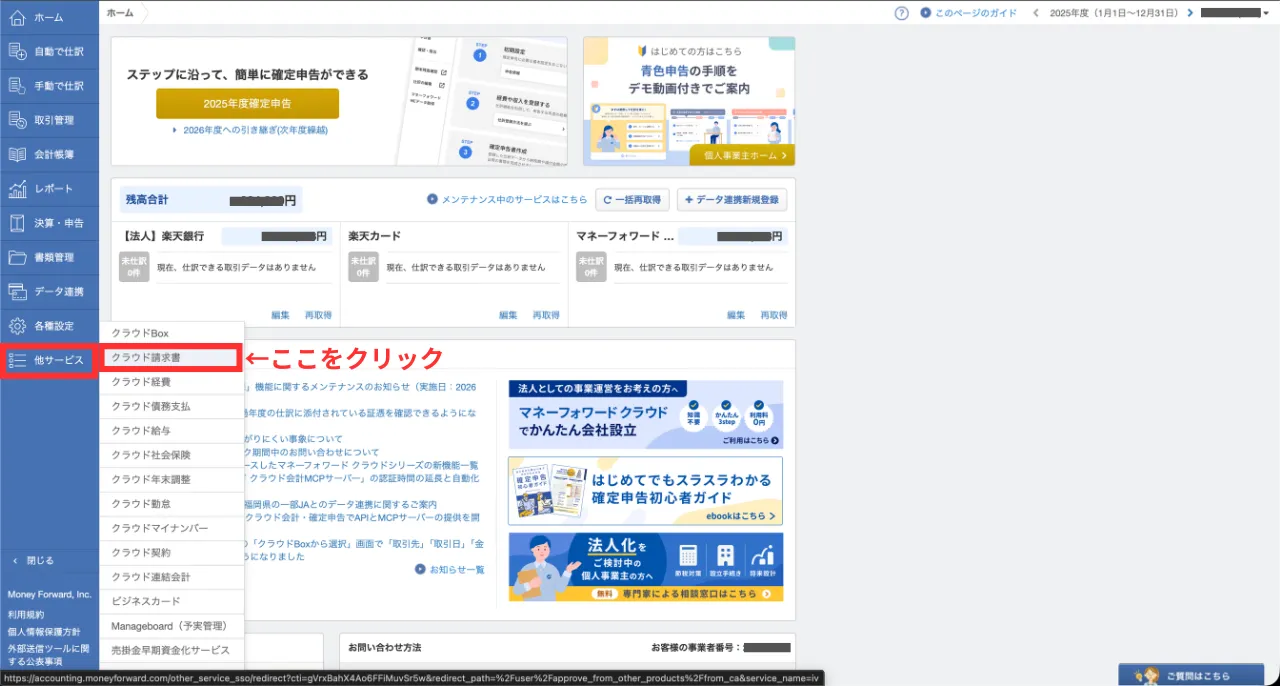Go to previous fiscal year arrow
This screenshot has height=686, width=1280.
point(1035,13)
